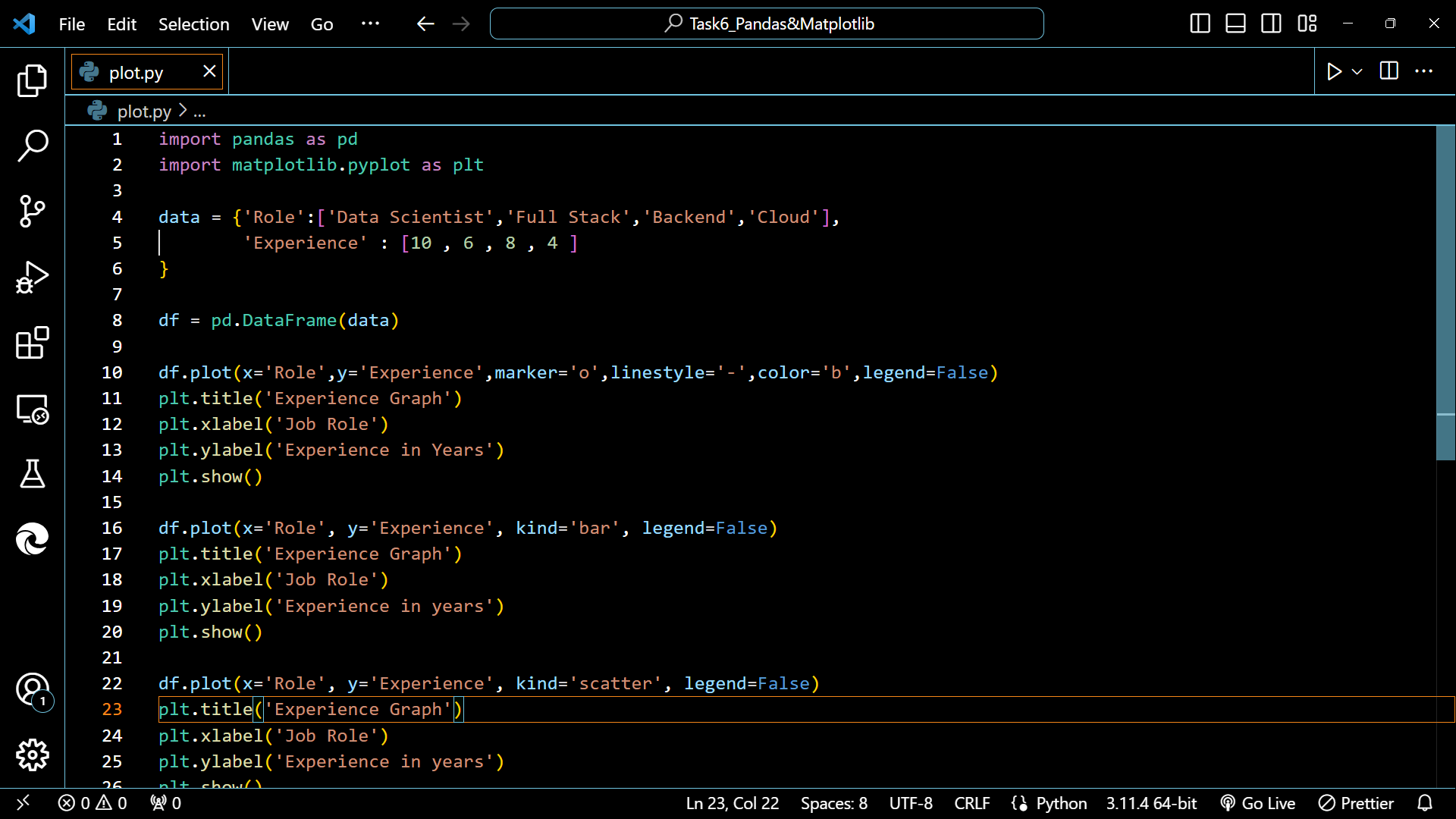Toggle the bottom Panel layout button
This screenshot has height=819, width=1456.
(x=1235, y=24)
